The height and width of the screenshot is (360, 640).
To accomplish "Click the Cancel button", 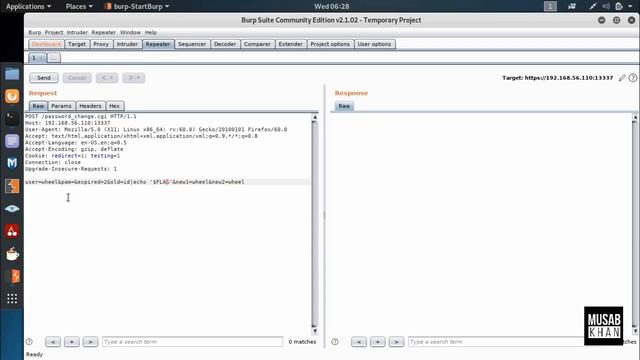I will (77, 78).
